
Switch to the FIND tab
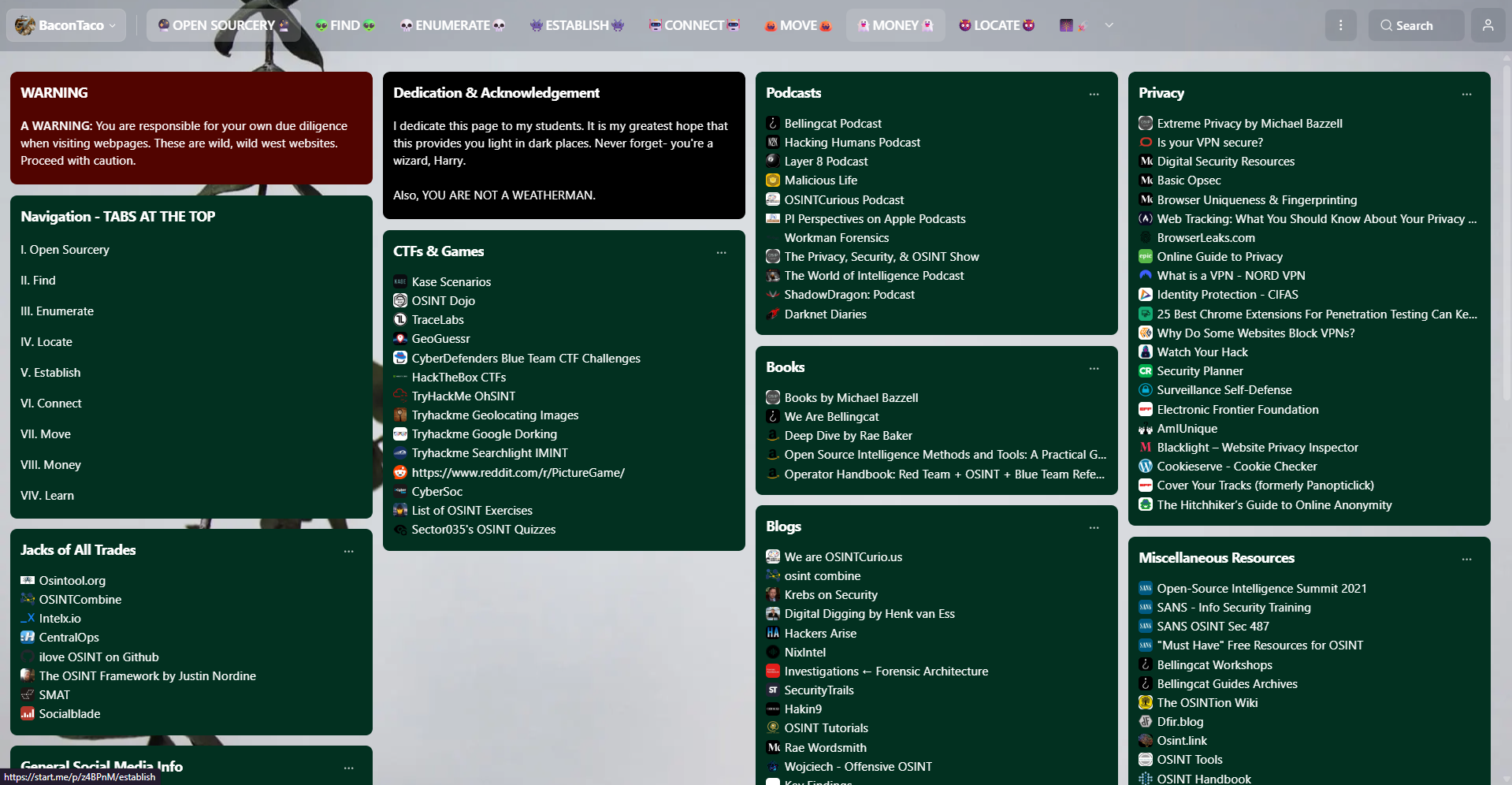click(345, 25)
